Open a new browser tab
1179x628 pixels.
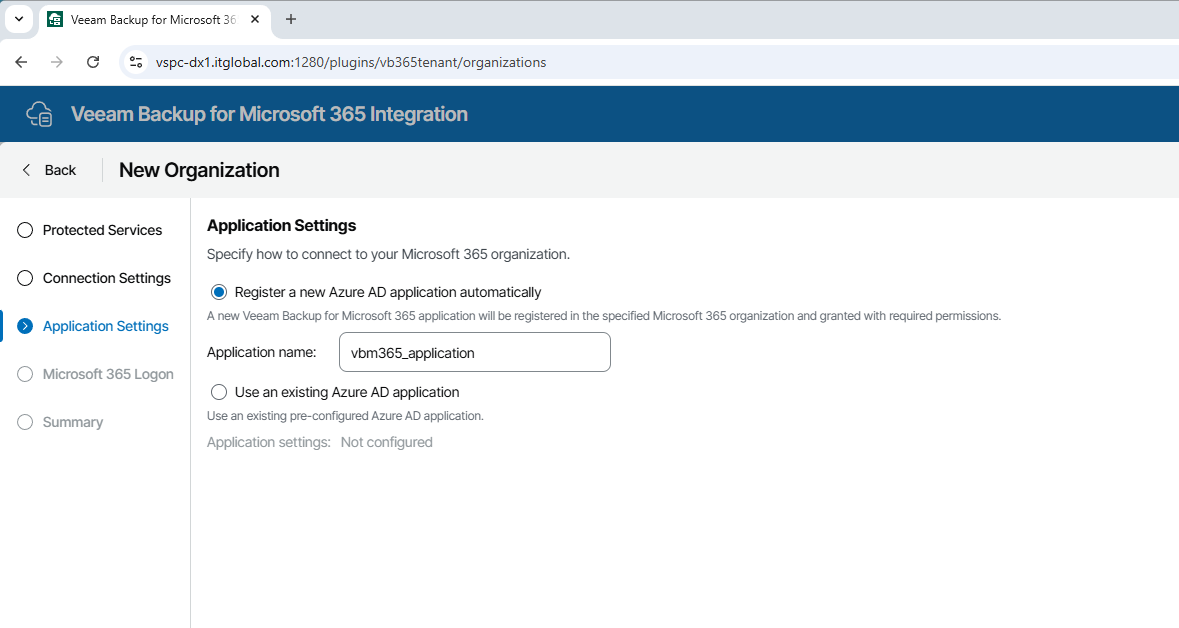point(291,19)
